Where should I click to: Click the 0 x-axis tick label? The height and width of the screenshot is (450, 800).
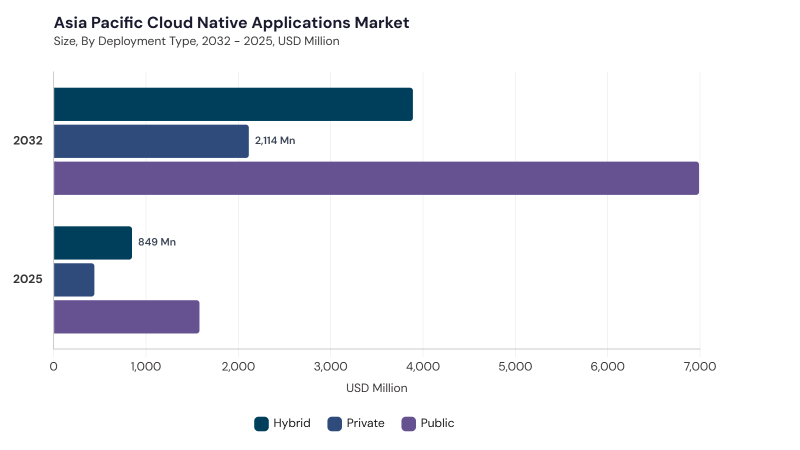point(54,366)
